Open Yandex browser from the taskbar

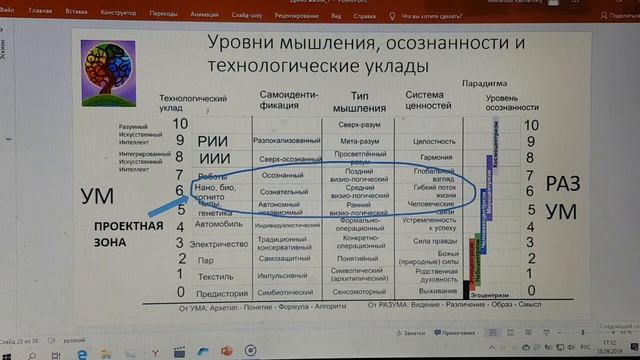coord(155,353)
